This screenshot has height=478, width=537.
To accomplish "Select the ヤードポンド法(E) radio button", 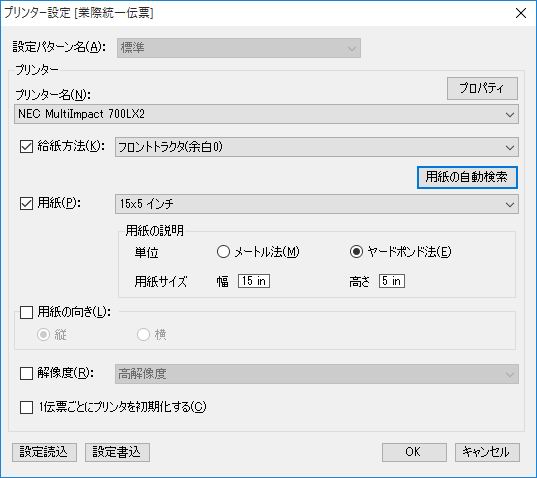I will pos(356,252).
